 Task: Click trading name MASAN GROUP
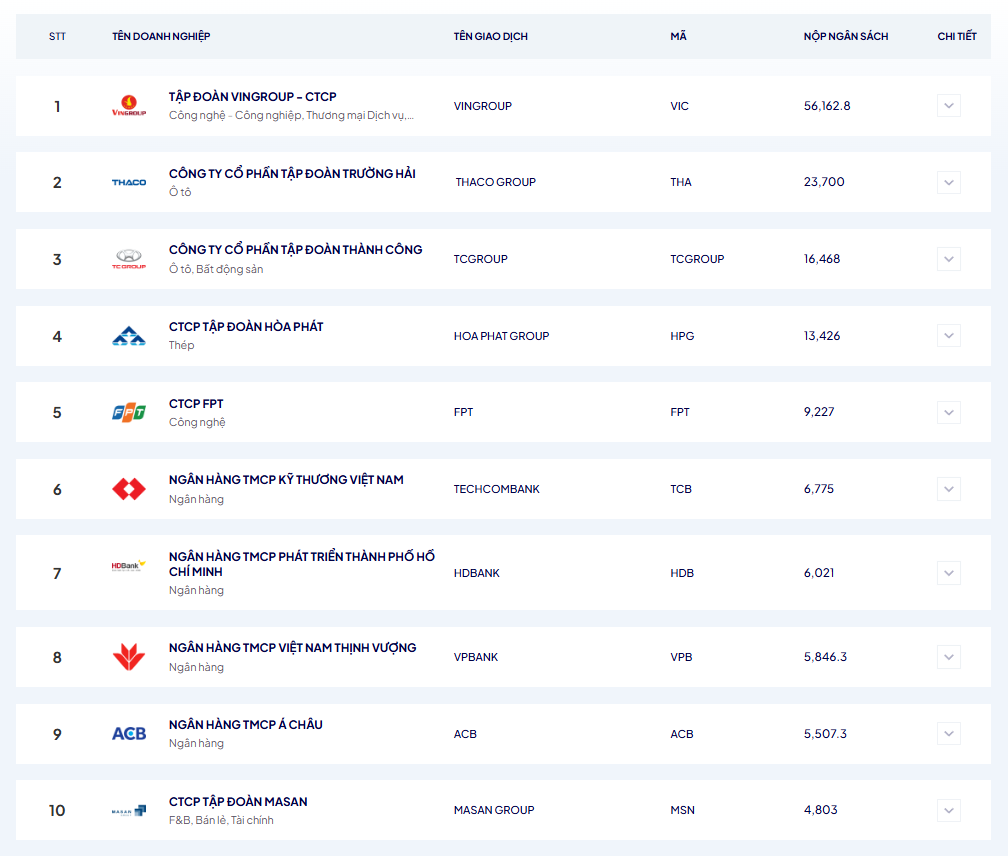(x=494, y=810)
